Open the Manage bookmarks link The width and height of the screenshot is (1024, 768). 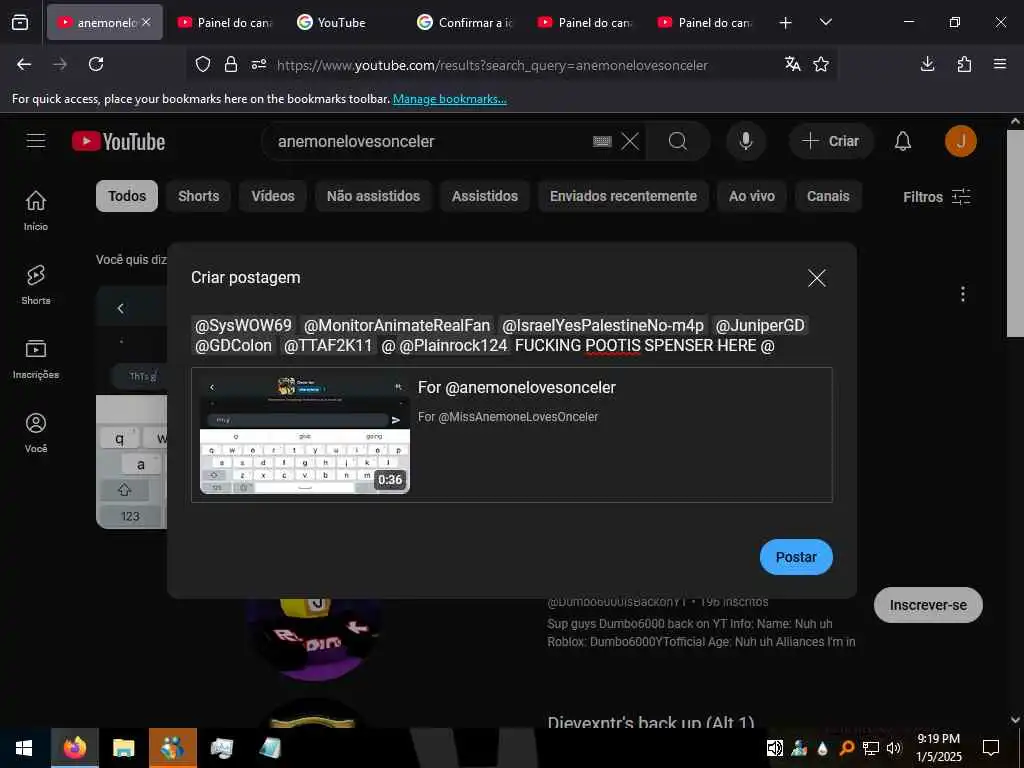point(449,99)
